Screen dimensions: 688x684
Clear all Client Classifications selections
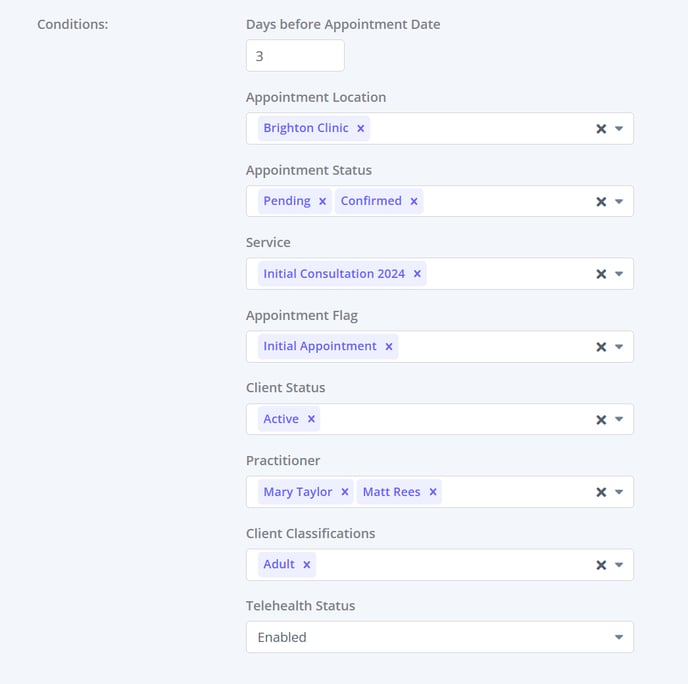[x=601, y=565]
